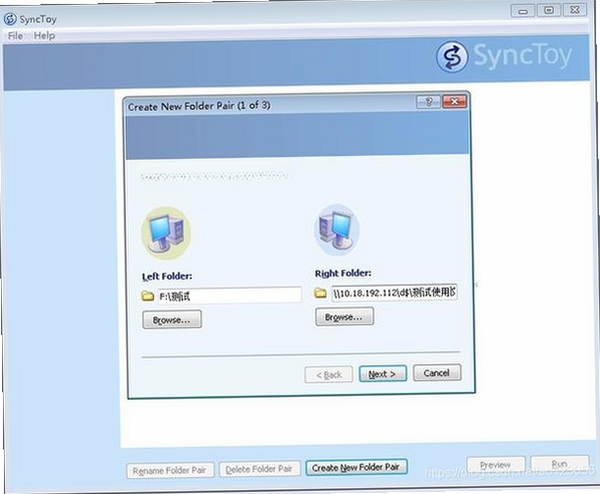Browse for the right folder

344,317
